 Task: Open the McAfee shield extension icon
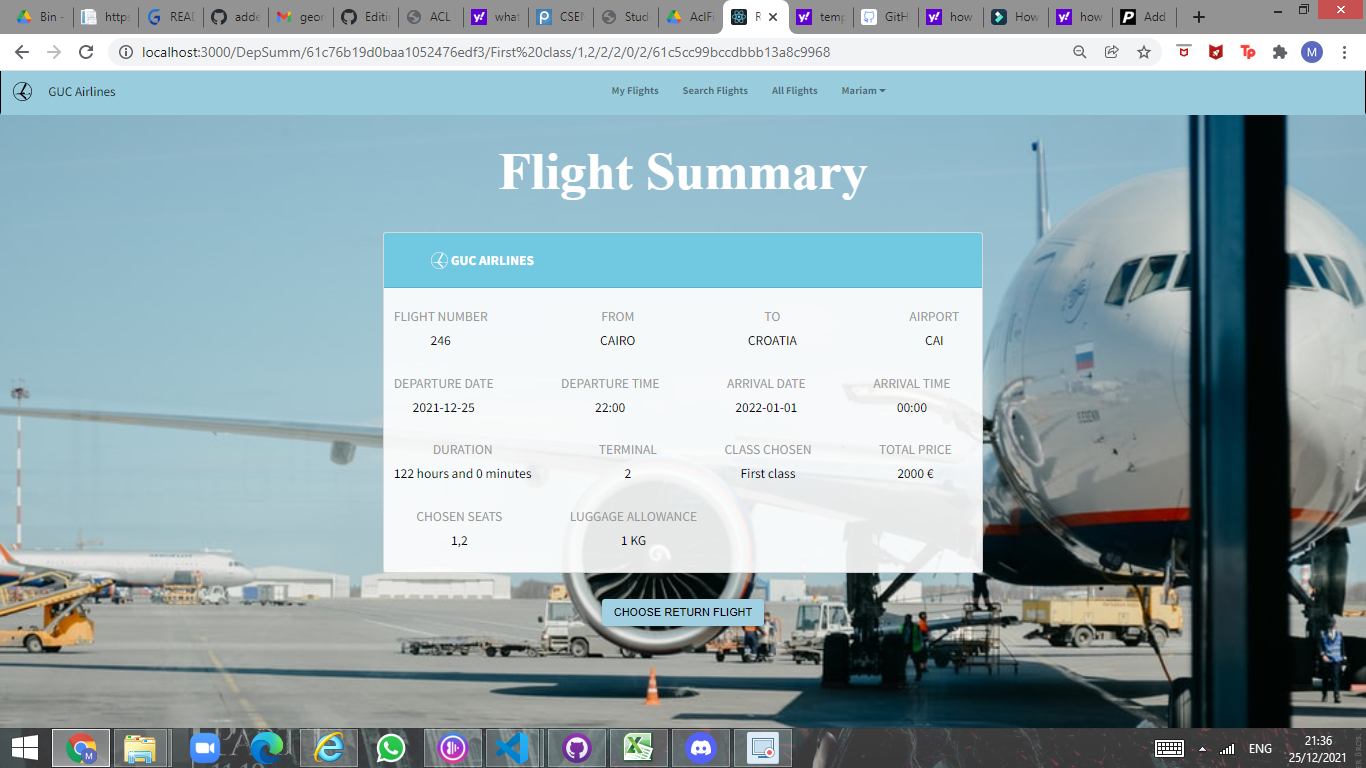click(x=1216, y=52)
